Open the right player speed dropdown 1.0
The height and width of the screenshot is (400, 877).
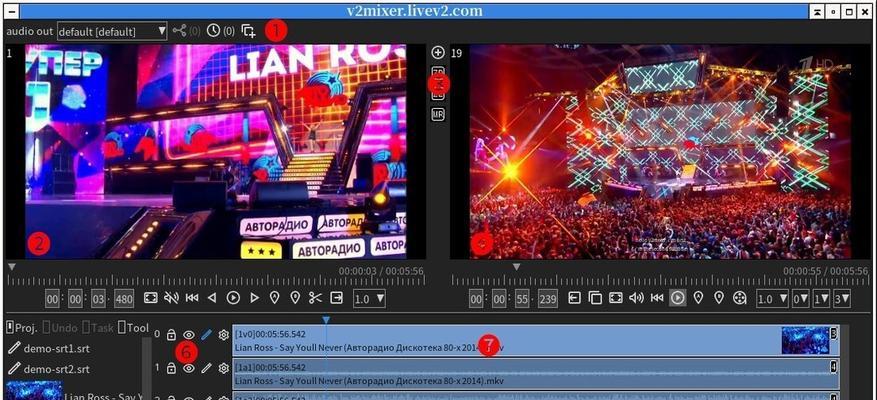773,299
